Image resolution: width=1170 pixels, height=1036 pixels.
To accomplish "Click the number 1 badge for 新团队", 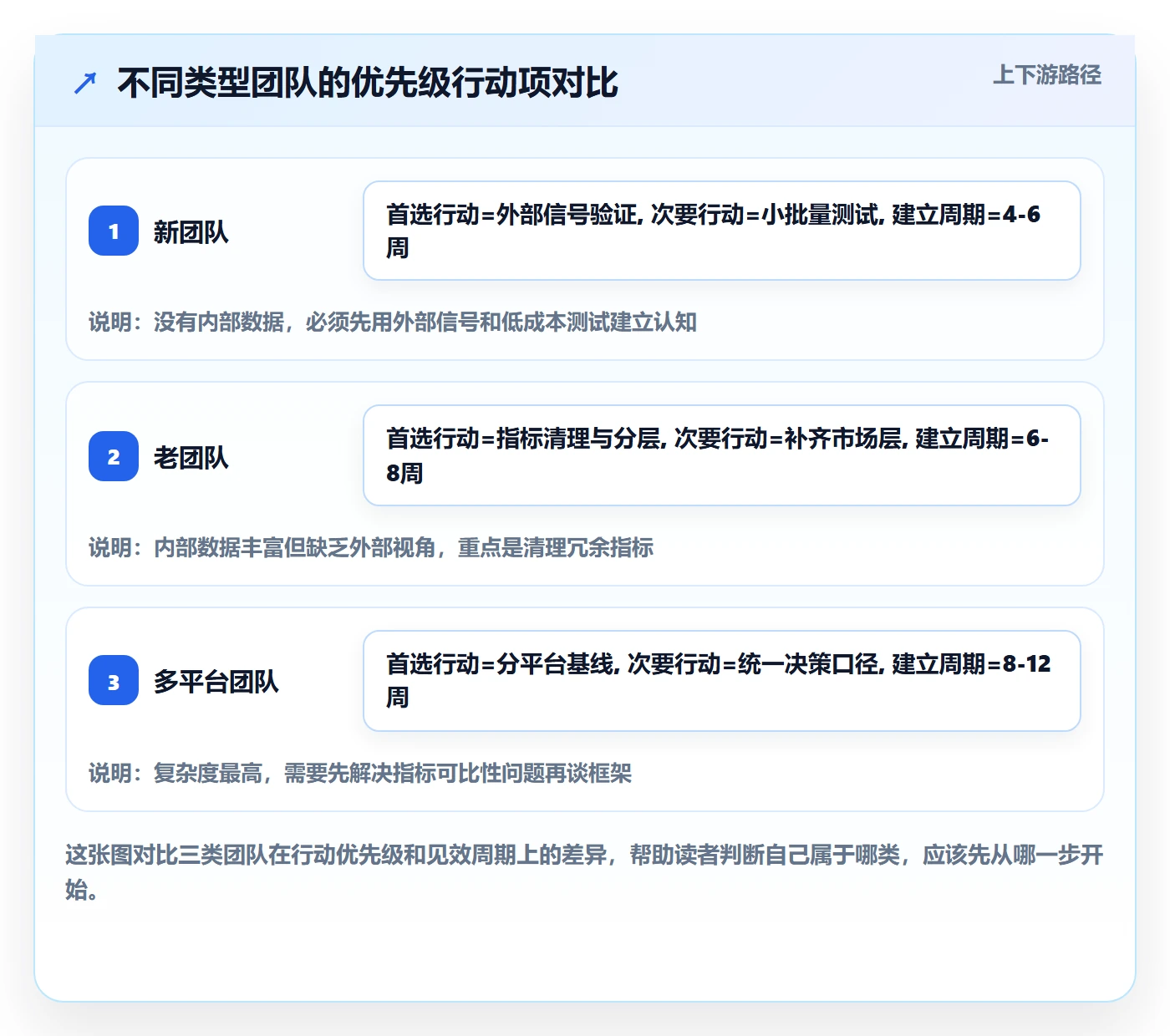I will pyautogui.click(x=114, y=231).
